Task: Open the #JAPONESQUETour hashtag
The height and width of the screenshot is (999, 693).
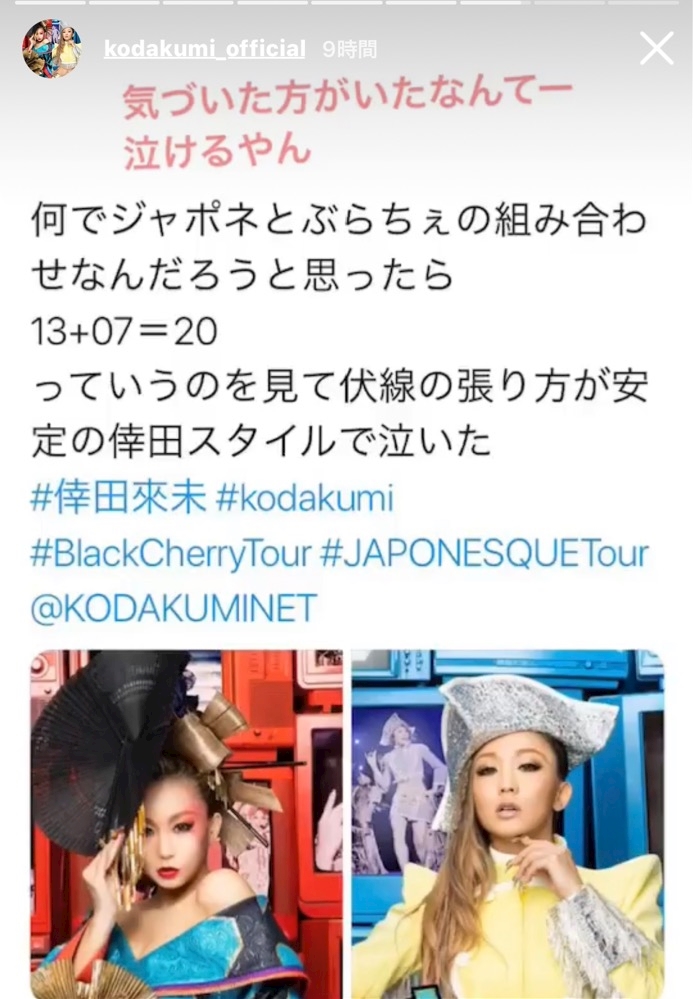Action: (484, 553)
